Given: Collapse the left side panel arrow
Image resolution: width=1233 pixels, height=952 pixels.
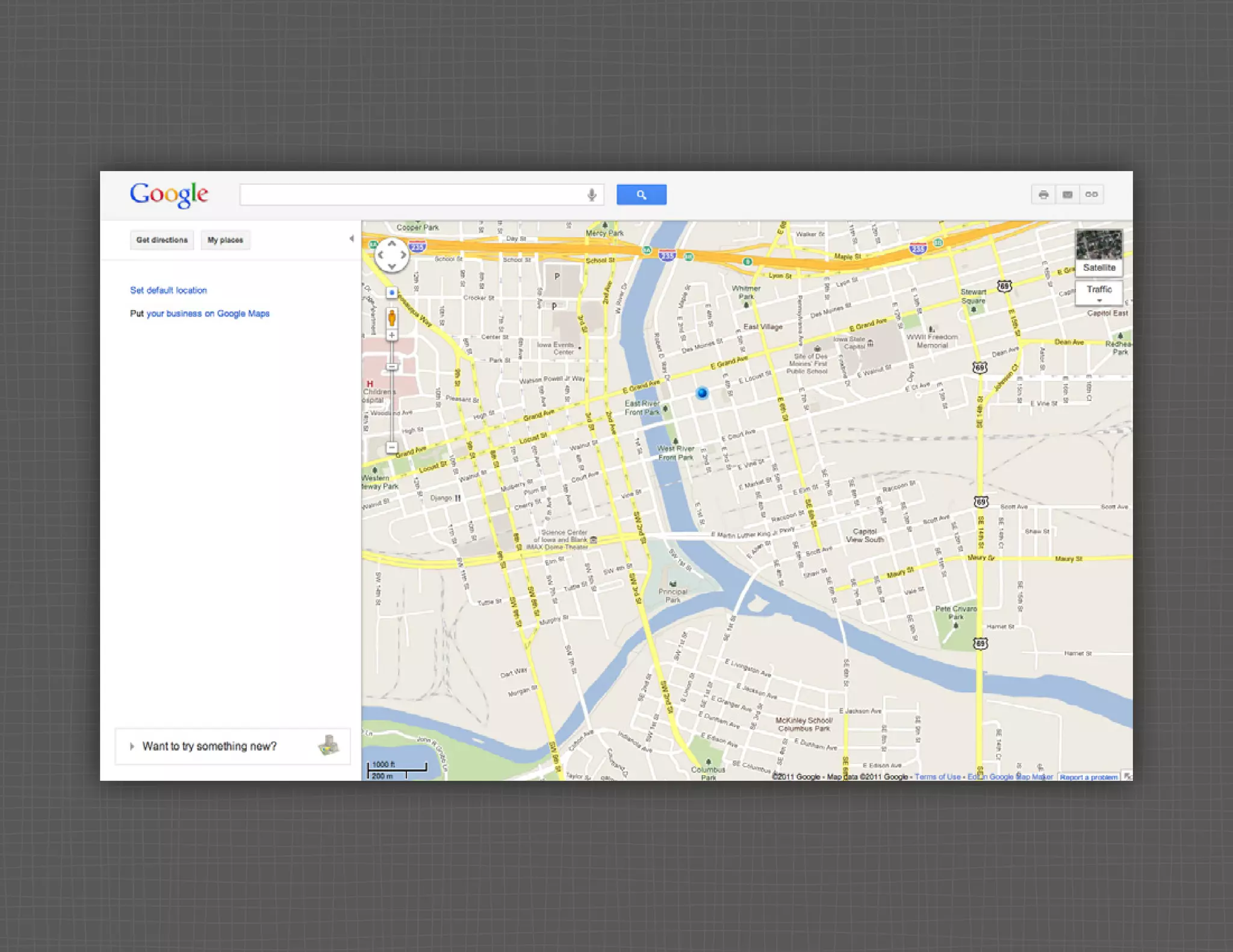Looking at the screenshot, I should point(352,239).
